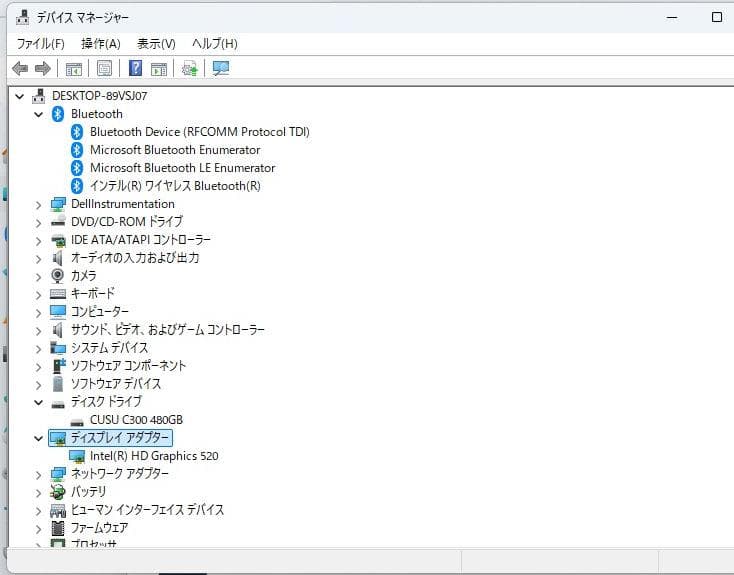This screenshot has height=575, width=734.
Task: Click the Forward arrow toolbar icon
Action: [43, 69]
